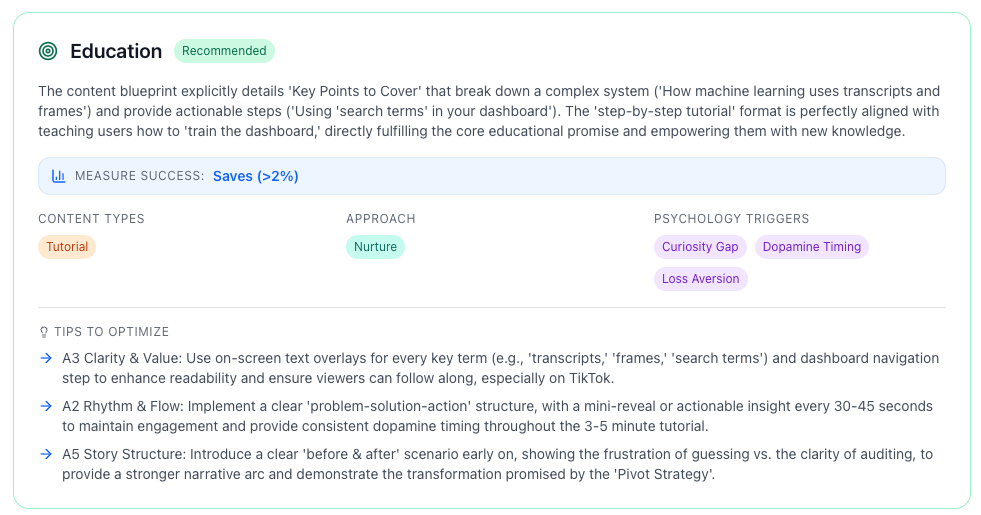Choose the Curiosity Gap trigger tag
Screen dimensions: 981x515
700,247
